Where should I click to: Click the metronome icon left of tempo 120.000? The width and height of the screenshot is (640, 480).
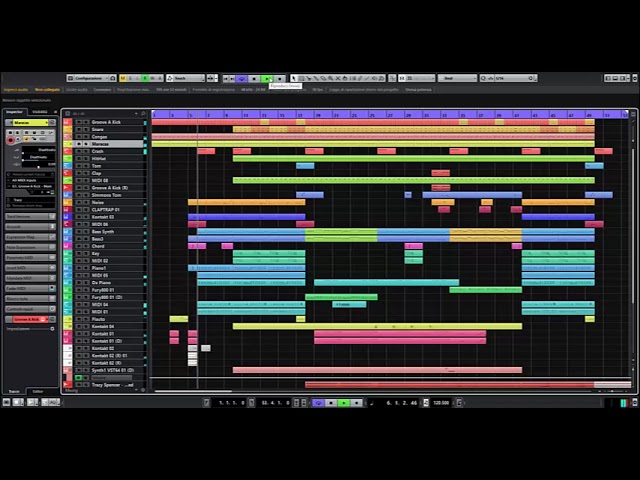[x=426, y=403]
